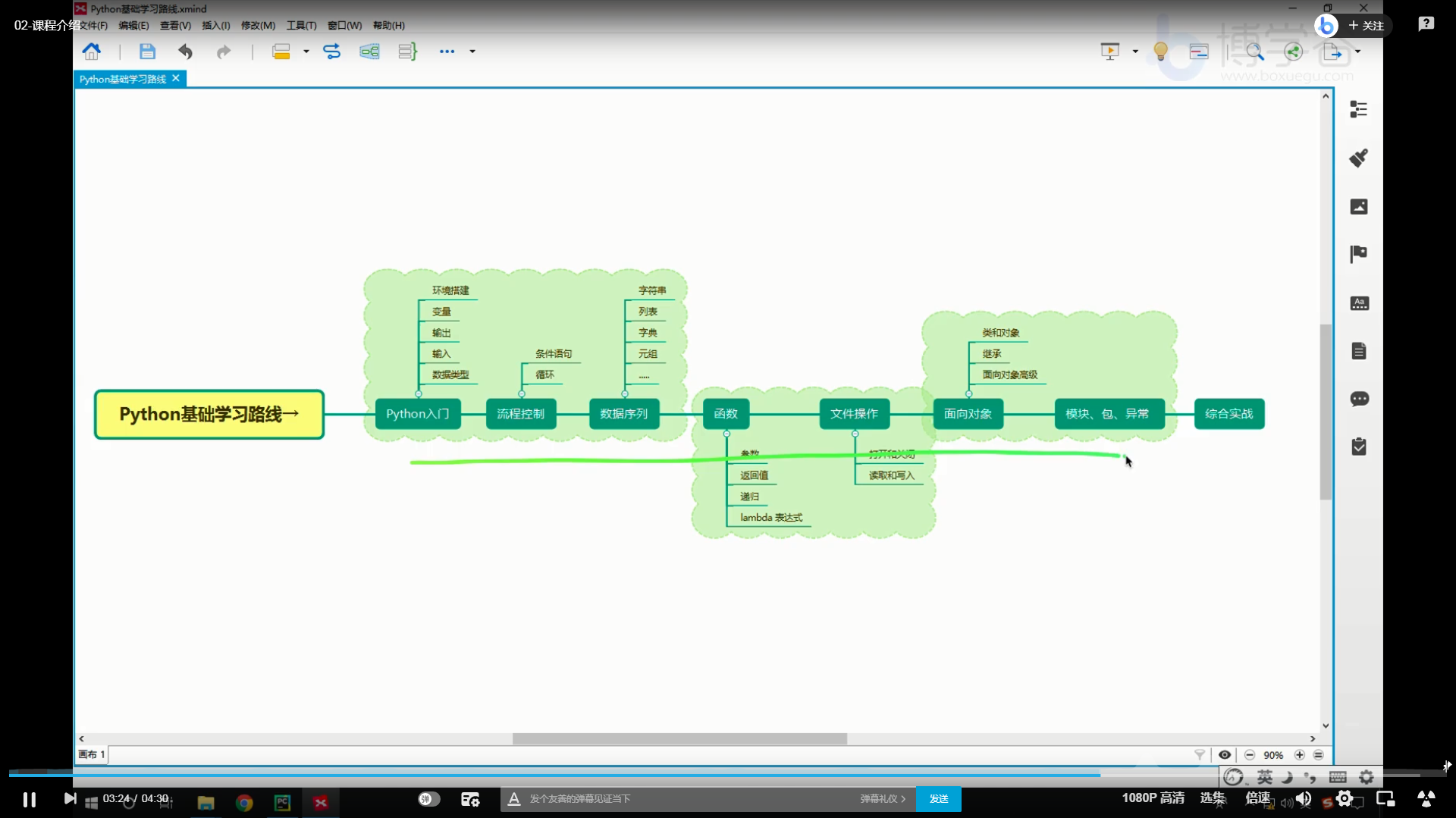Collapse the Python入门 subtopics circle
The width and height of the screenshot is (1456, 818).
tap(419, 394)
